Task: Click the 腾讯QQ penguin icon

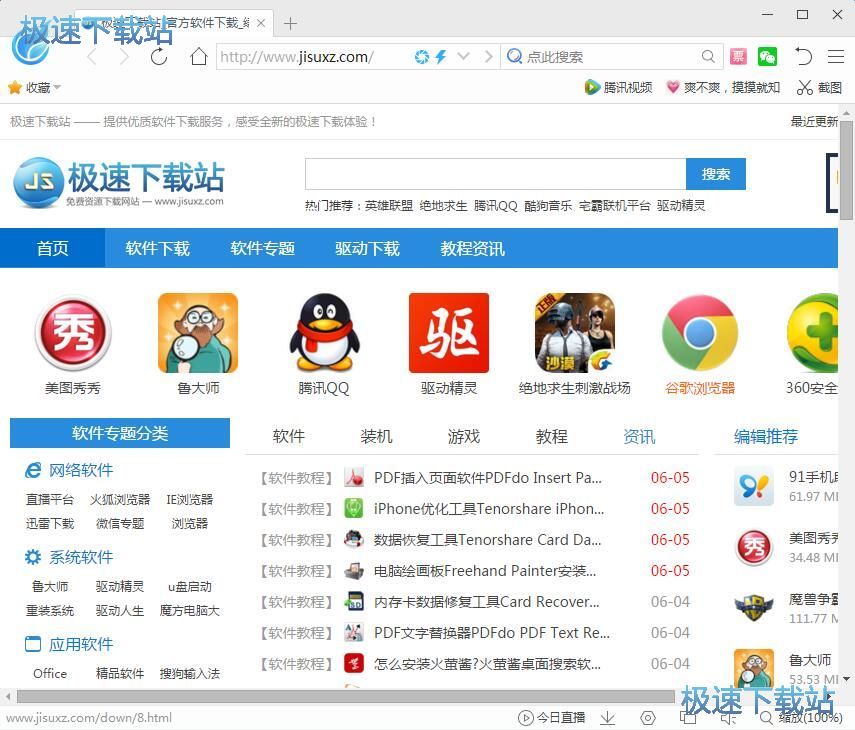Action: [324, 333]
